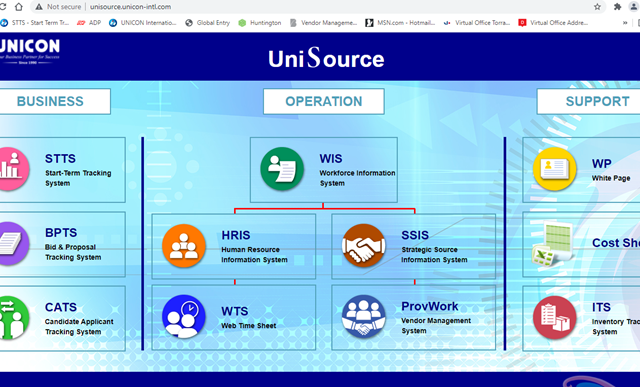Open the Global Entry bookmark

[207, 23]
